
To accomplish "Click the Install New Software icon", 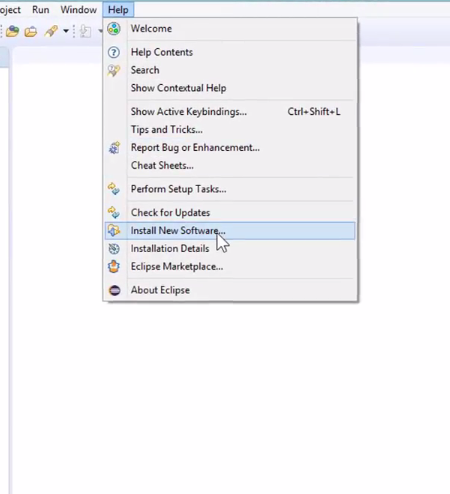I will (x=114, y=231).
